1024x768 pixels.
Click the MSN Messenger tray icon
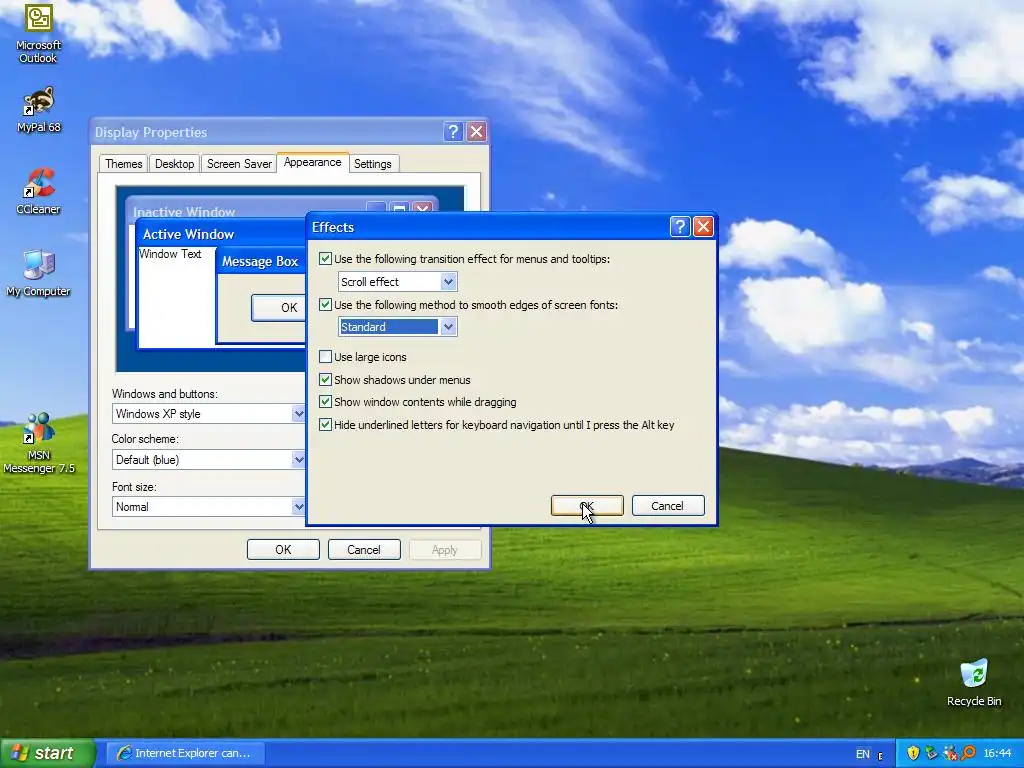pyautogui.click(x=950, y=753)
